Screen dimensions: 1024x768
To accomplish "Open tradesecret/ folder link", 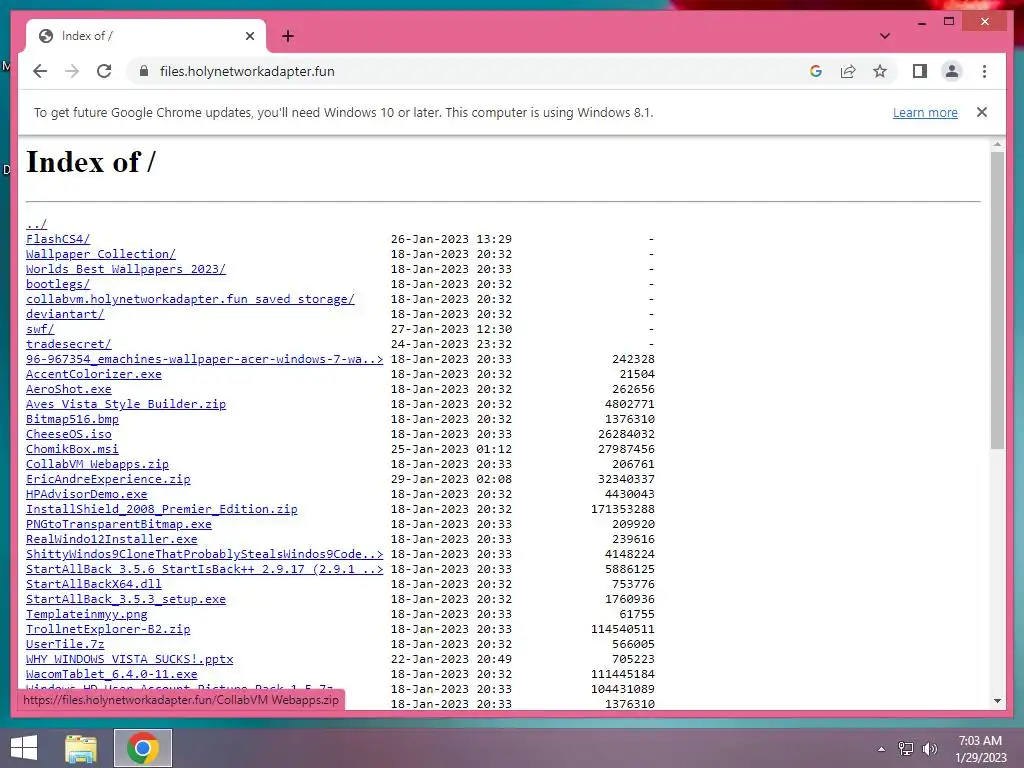I will [x=69, y=344].
